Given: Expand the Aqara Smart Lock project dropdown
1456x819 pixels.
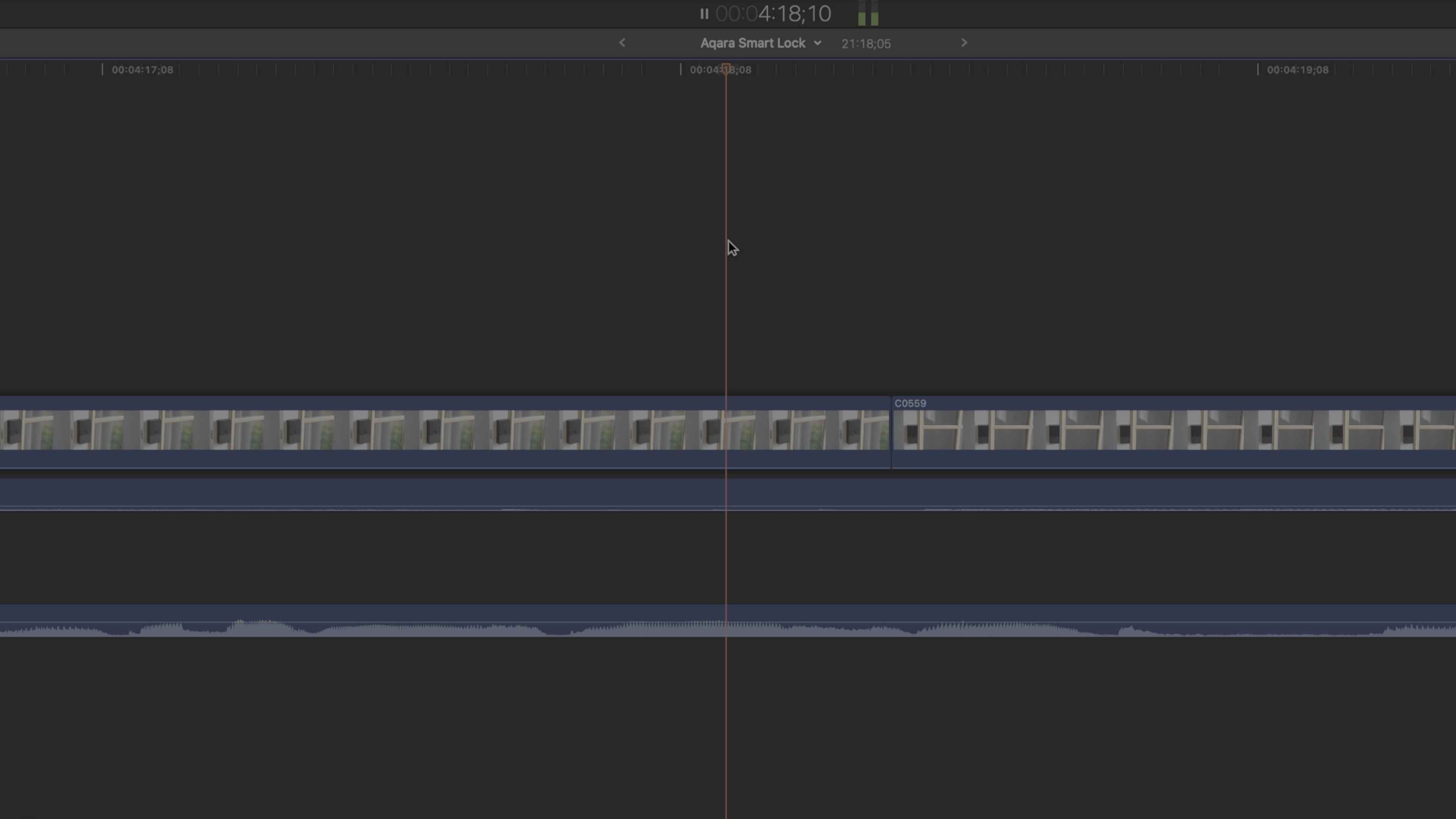Looking at the screenshot, I should tap(817, 43).
